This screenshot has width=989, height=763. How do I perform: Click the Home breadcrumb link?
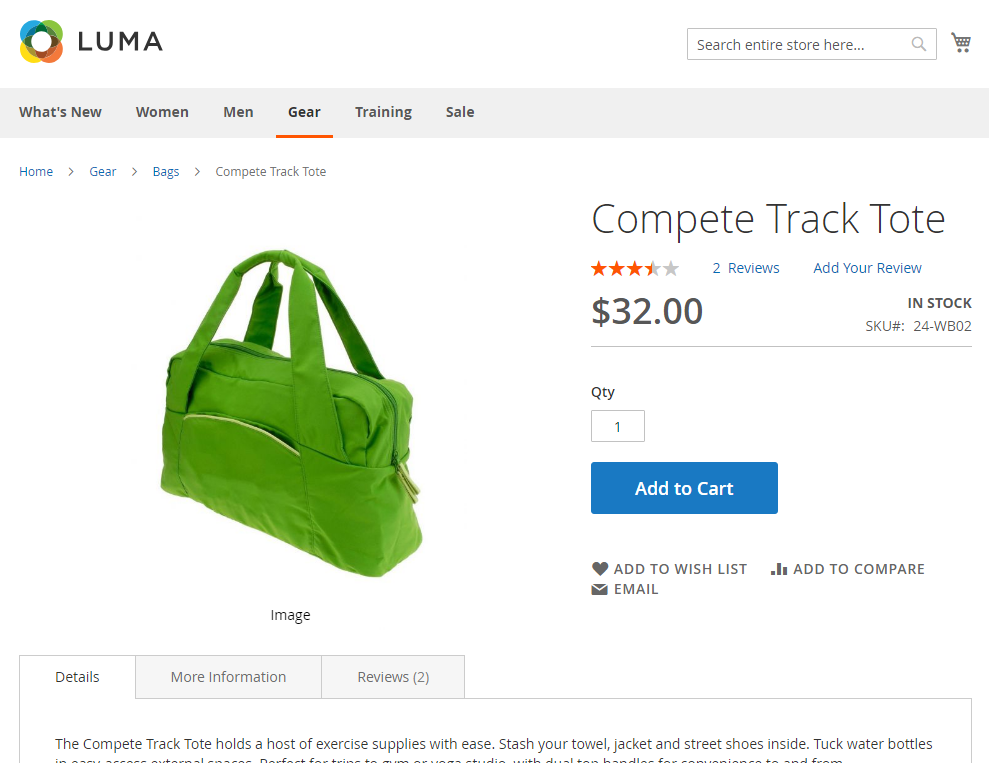[x=36, y=172]
